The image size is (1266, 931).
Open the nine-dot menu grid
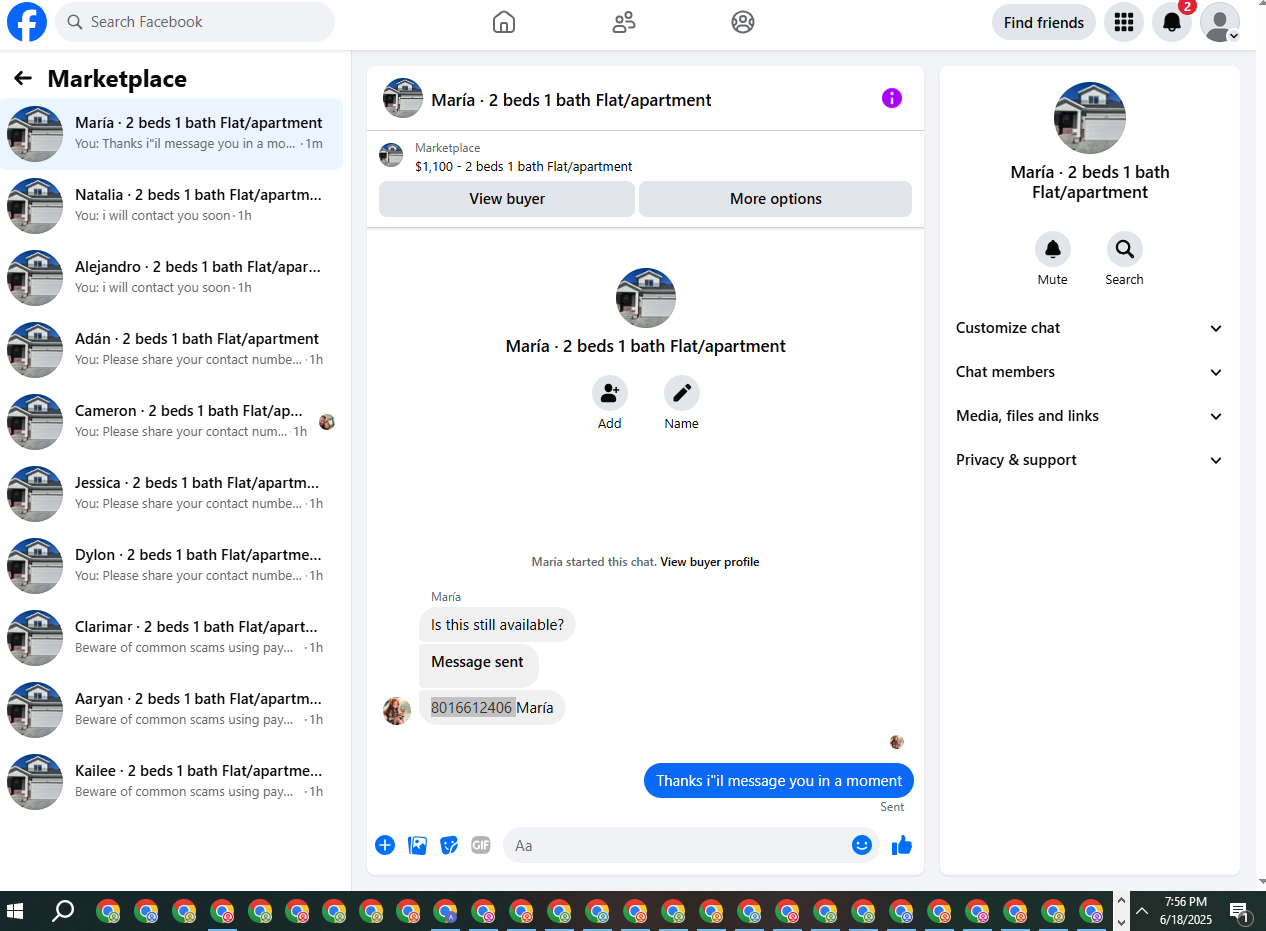point(1124,22)
